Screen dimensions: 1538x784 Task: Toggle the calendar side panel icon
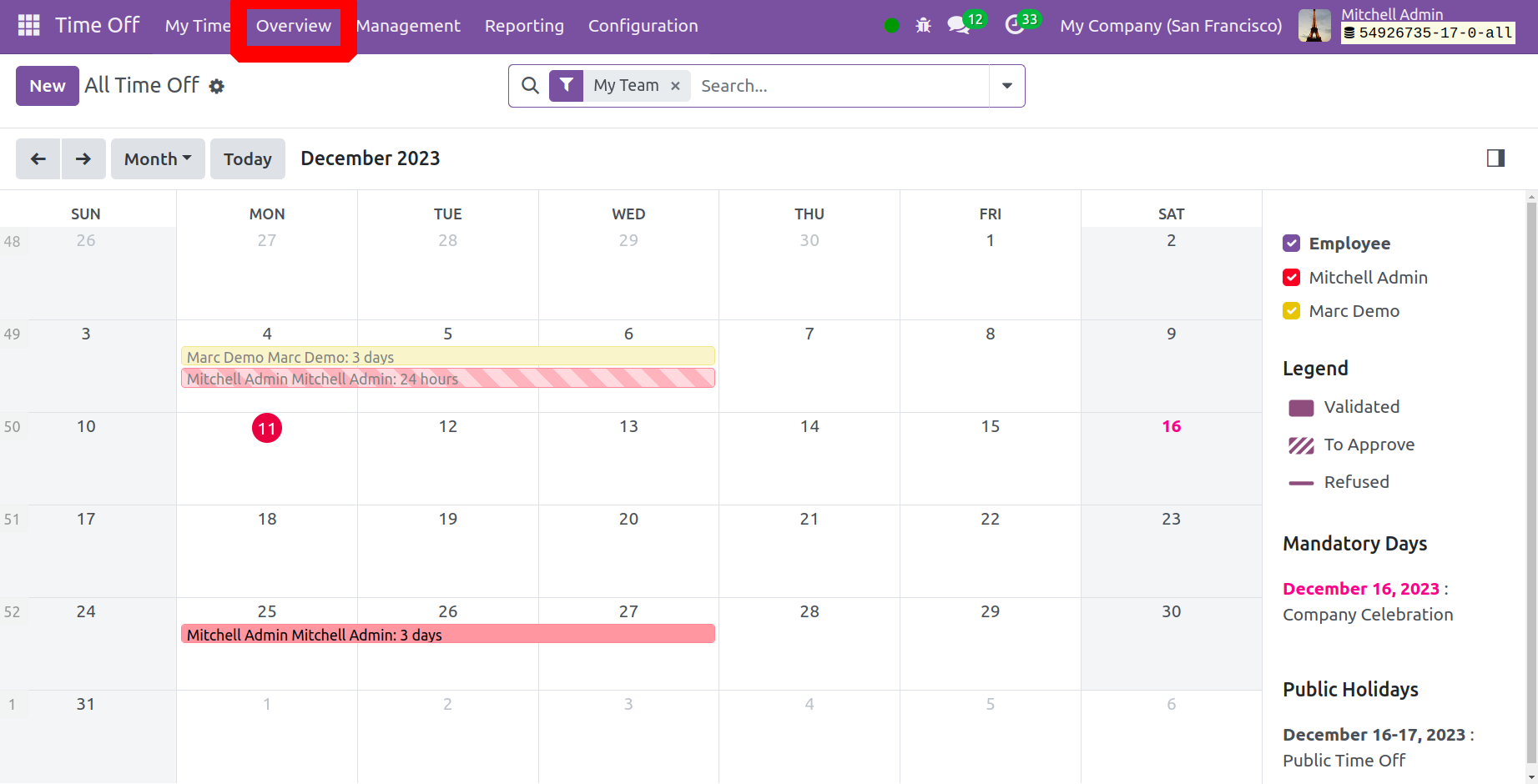point(1495,158)
